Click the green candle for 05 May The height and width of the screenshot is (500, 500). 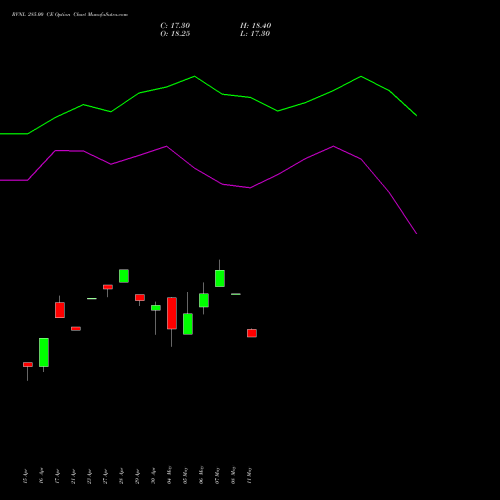(188, 324)
